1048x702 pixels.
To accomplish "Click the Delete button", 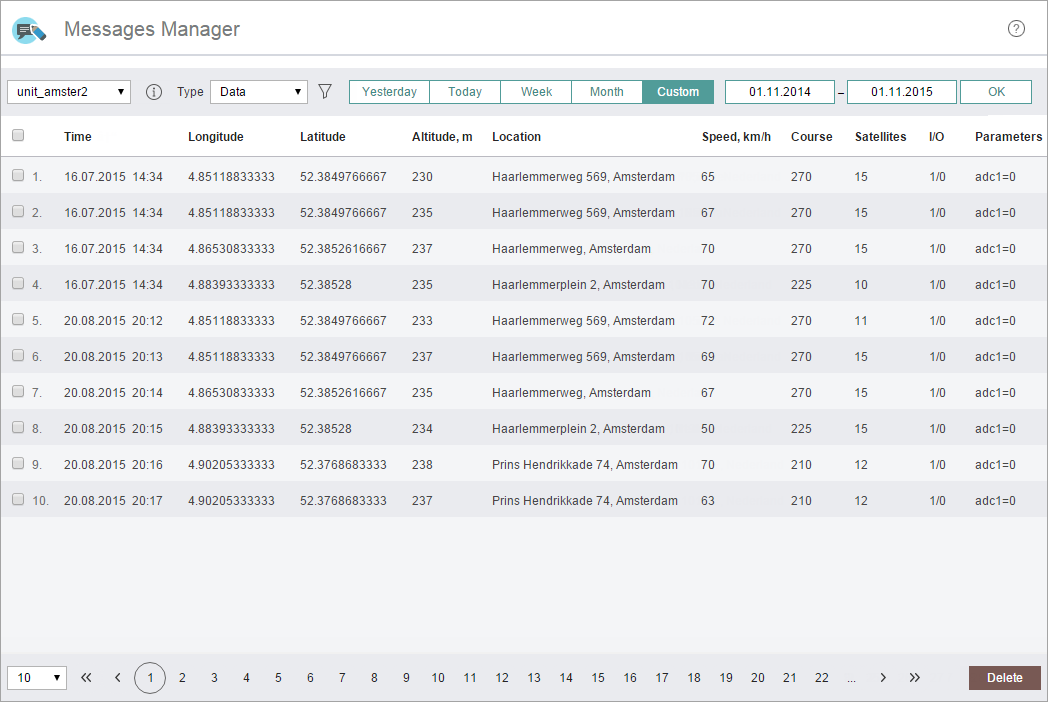I will coord(1004,678).
